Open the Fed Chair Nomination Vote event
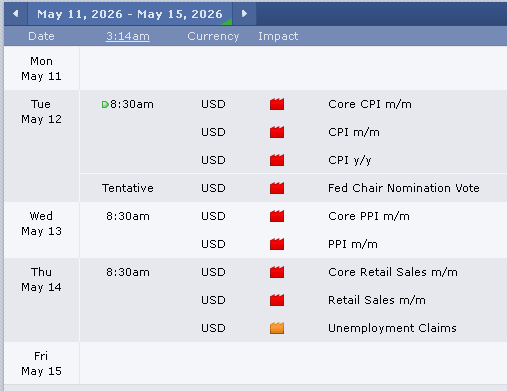The height and width of the screenshot is (391, 507). coord(404,188)
